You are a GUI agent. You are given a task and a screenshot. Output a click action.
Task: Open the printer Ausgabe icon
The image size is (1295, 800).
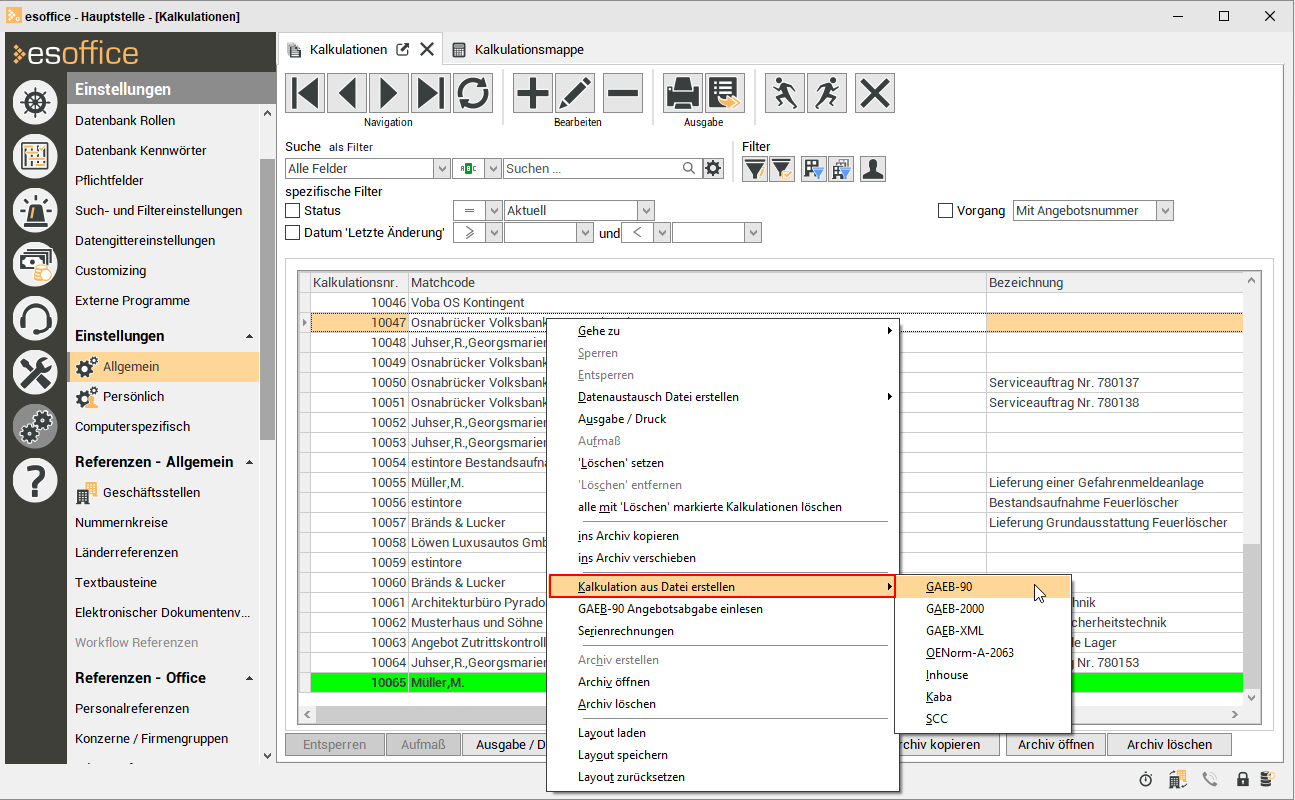point(683,94)
